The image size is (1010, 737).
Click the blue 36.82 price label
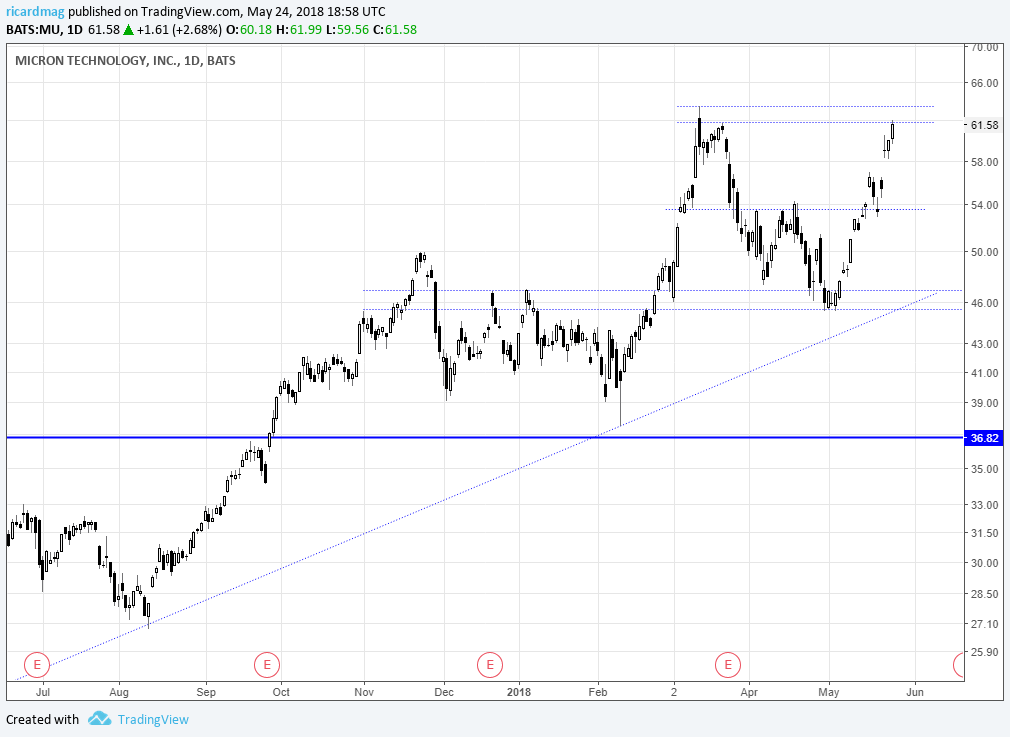tap(984, 438)
